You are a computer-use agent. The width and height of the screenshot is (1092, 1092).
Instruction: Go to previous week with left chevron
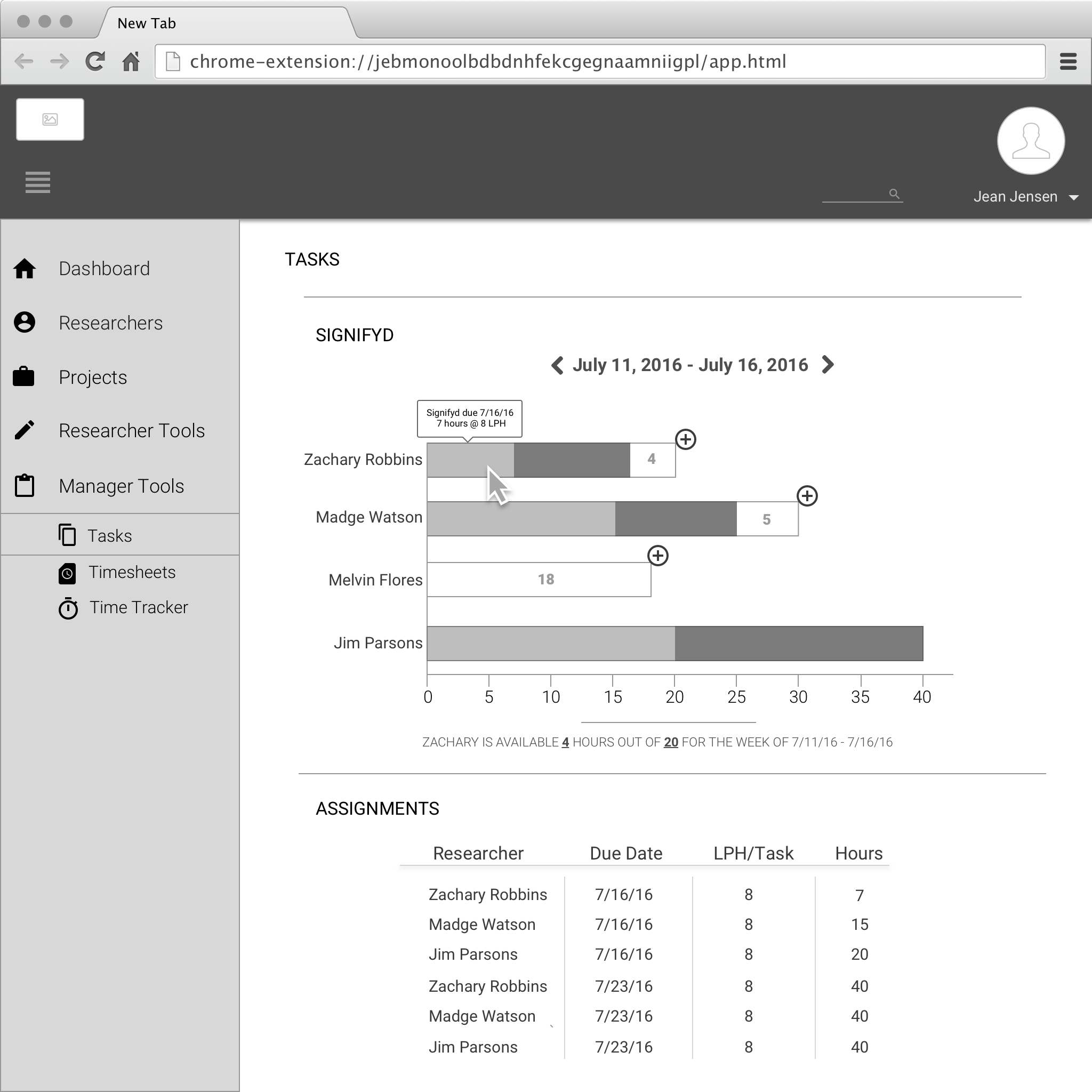tap(557, 365)
